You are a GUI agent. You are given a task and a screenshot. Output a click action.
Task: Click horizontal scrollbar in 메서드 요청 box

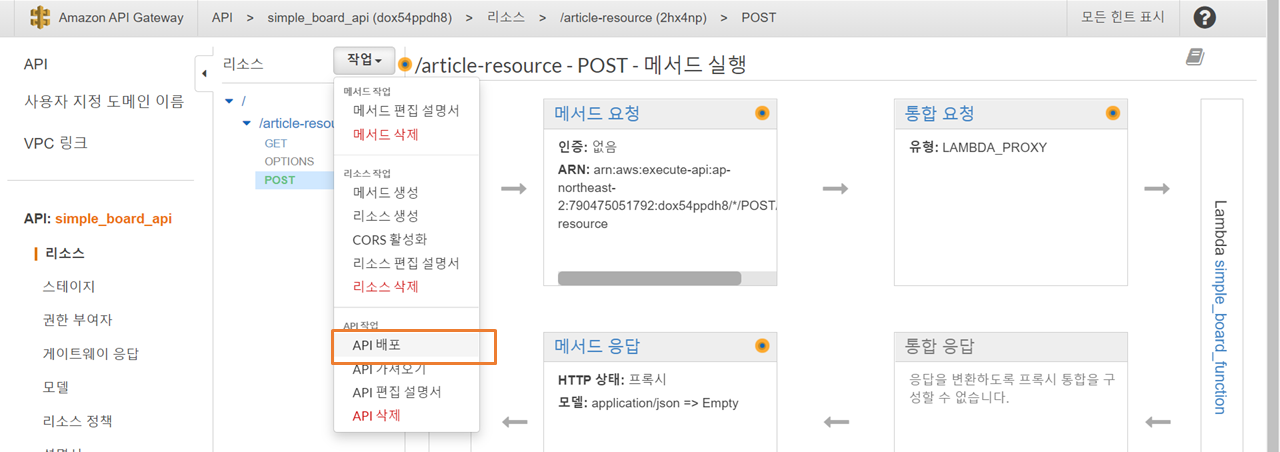[649, 278]
